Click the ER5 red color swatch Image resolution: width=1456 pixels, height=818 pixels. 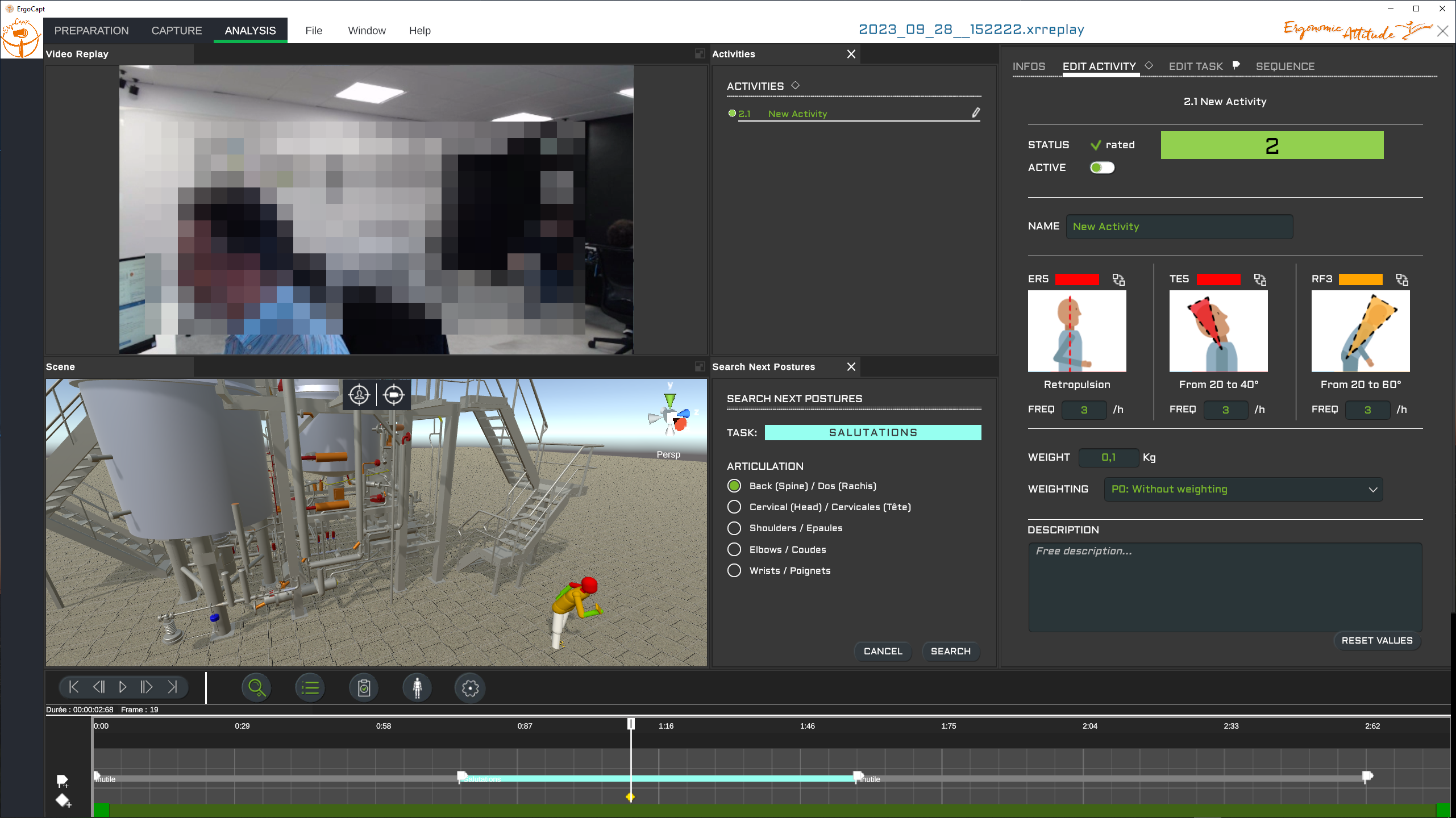coord(1077,279)
